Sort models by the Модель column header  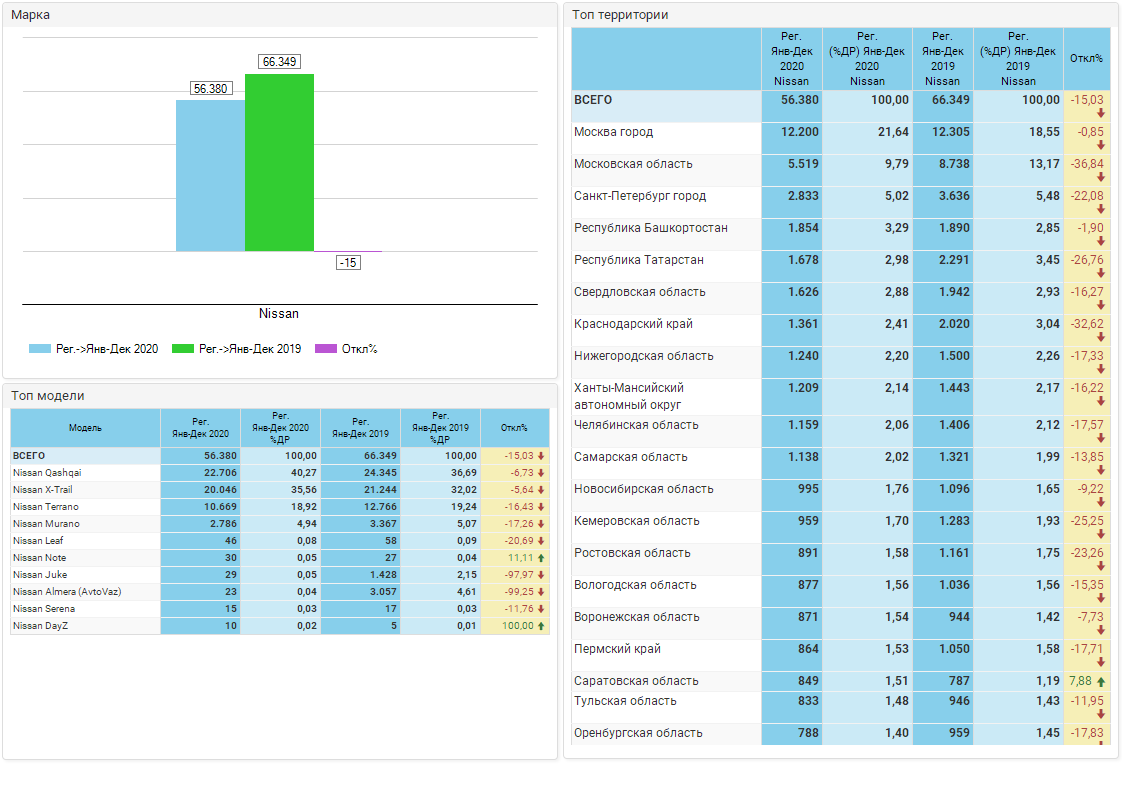coord(85,428)
